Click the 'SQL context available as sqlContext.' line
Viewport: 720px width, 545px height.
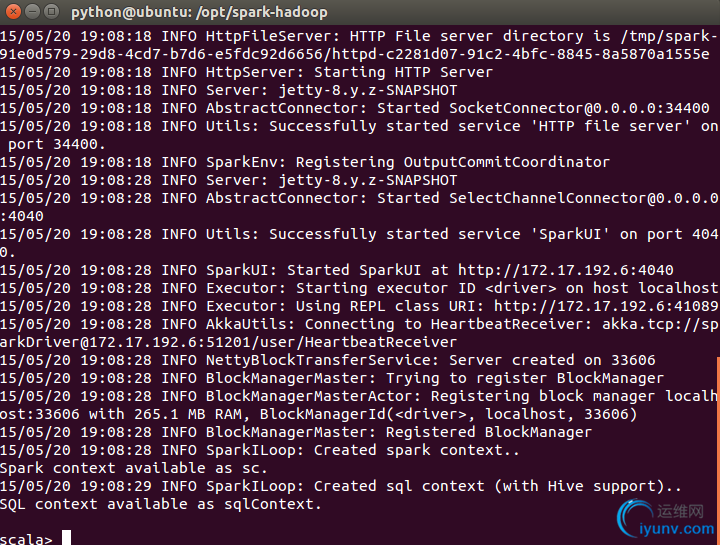(x=160, y=504)
